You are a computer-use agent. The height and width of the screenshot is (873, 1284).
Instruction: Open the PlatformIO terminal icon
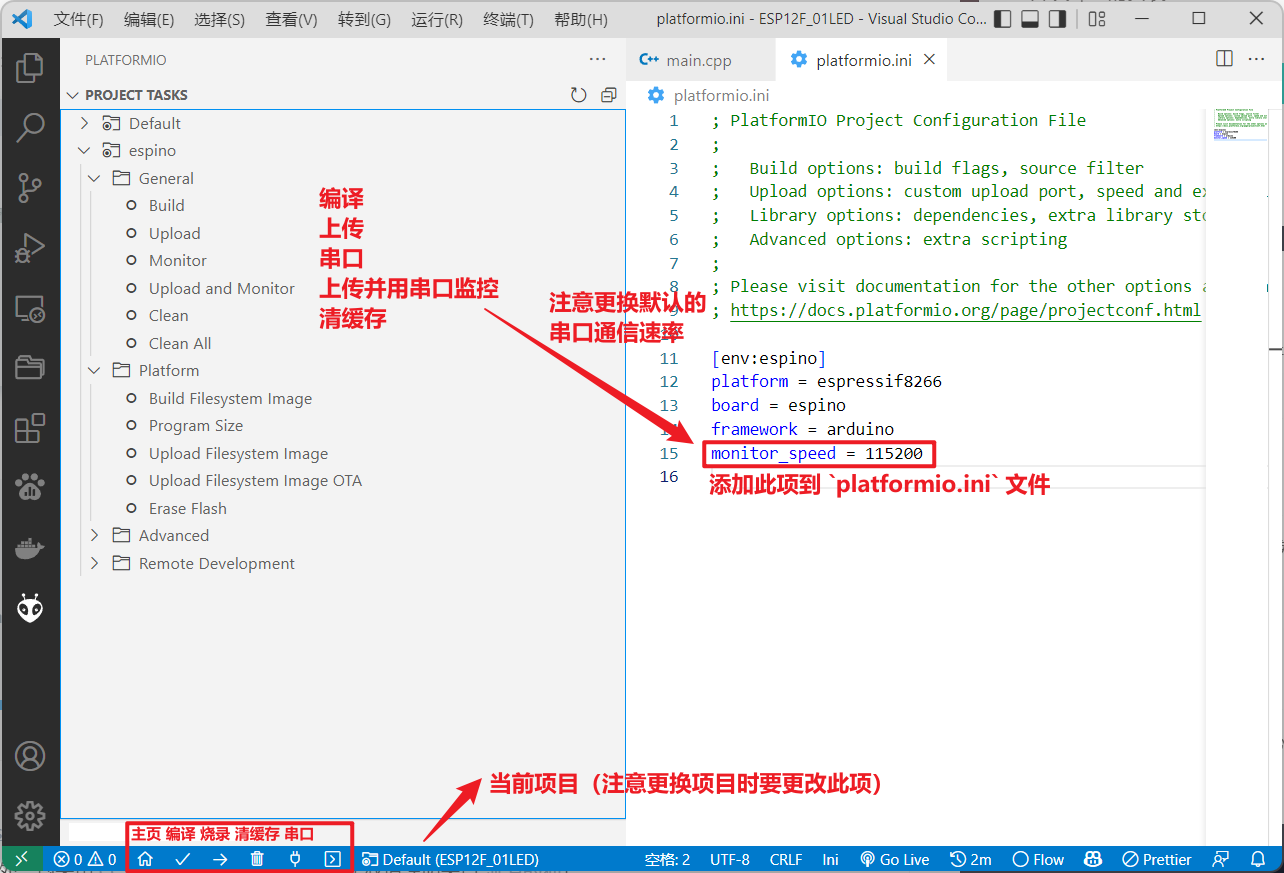332,859
